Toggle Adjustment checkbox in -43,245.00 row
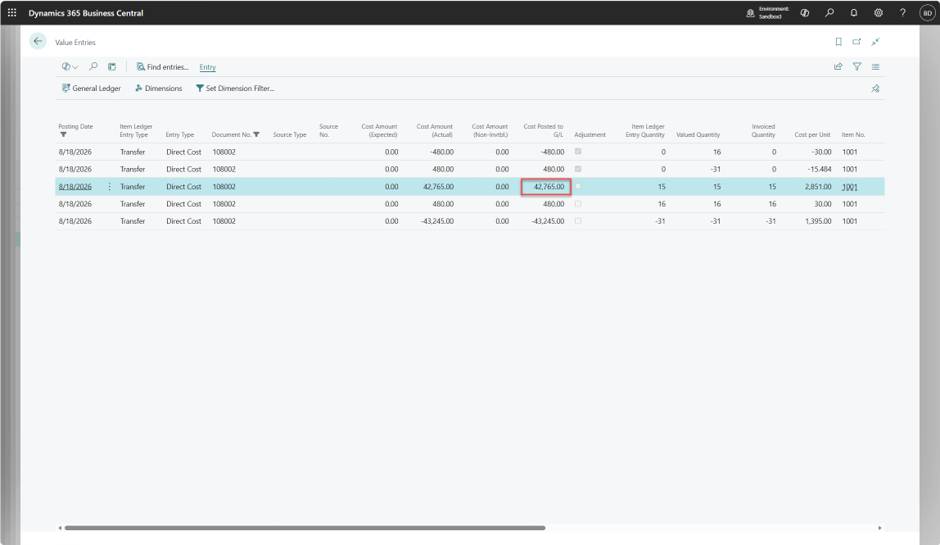This screenshot has height=545, width=940. (x=578, y=221)
